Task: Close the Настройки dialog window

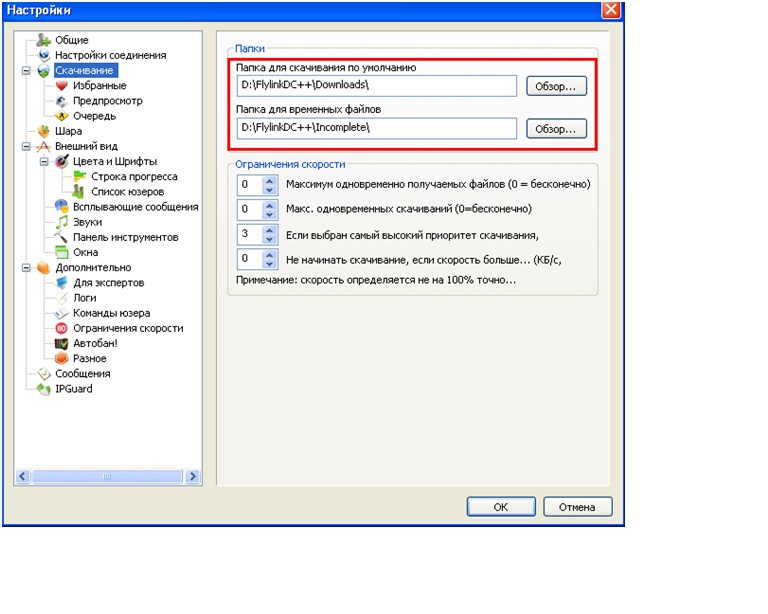Action: point(611,10)
